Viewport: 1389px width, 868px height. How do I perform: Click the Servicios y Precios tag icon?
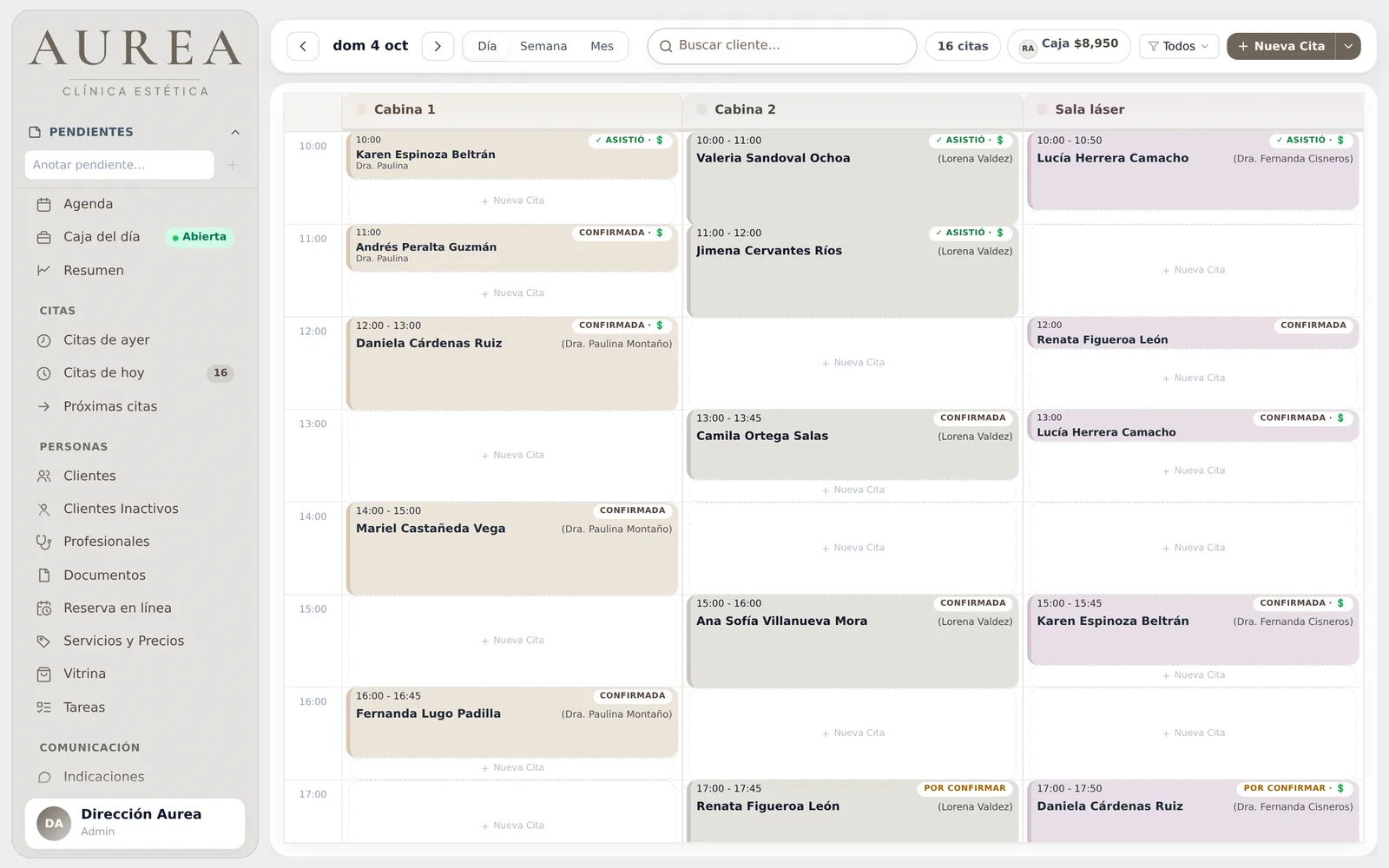[44, 641]
